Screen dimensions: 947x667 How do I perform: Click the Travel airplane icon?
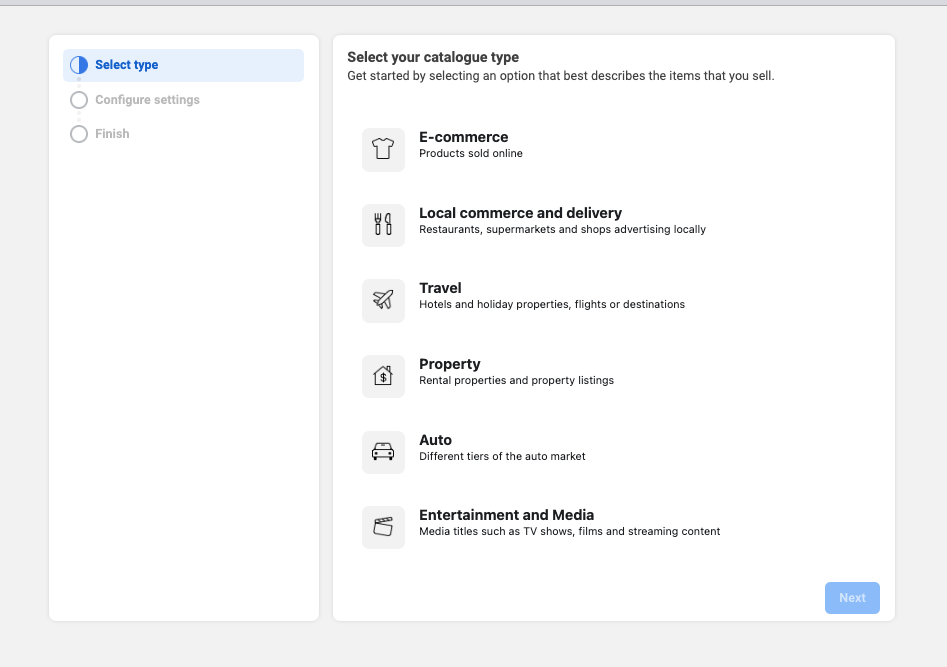pos(383,300)
